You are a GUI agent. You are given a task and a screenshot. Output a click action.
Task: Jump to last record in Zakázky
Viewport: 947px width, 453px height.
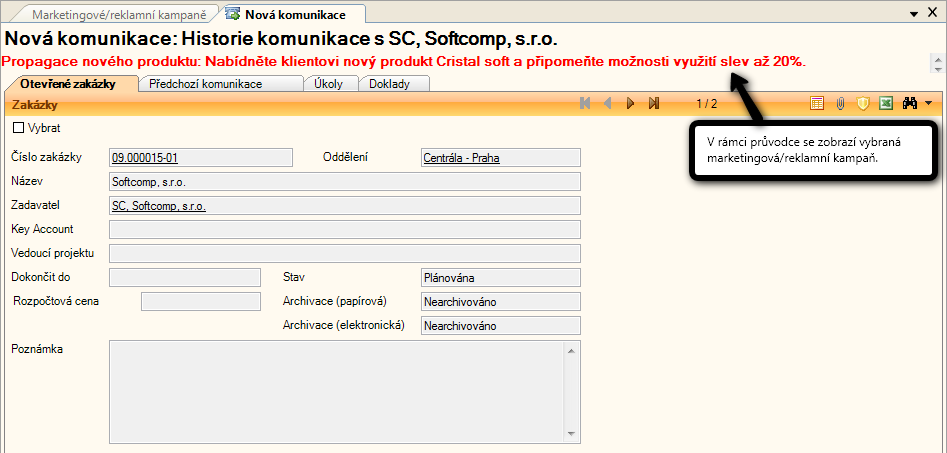(654, 103)
